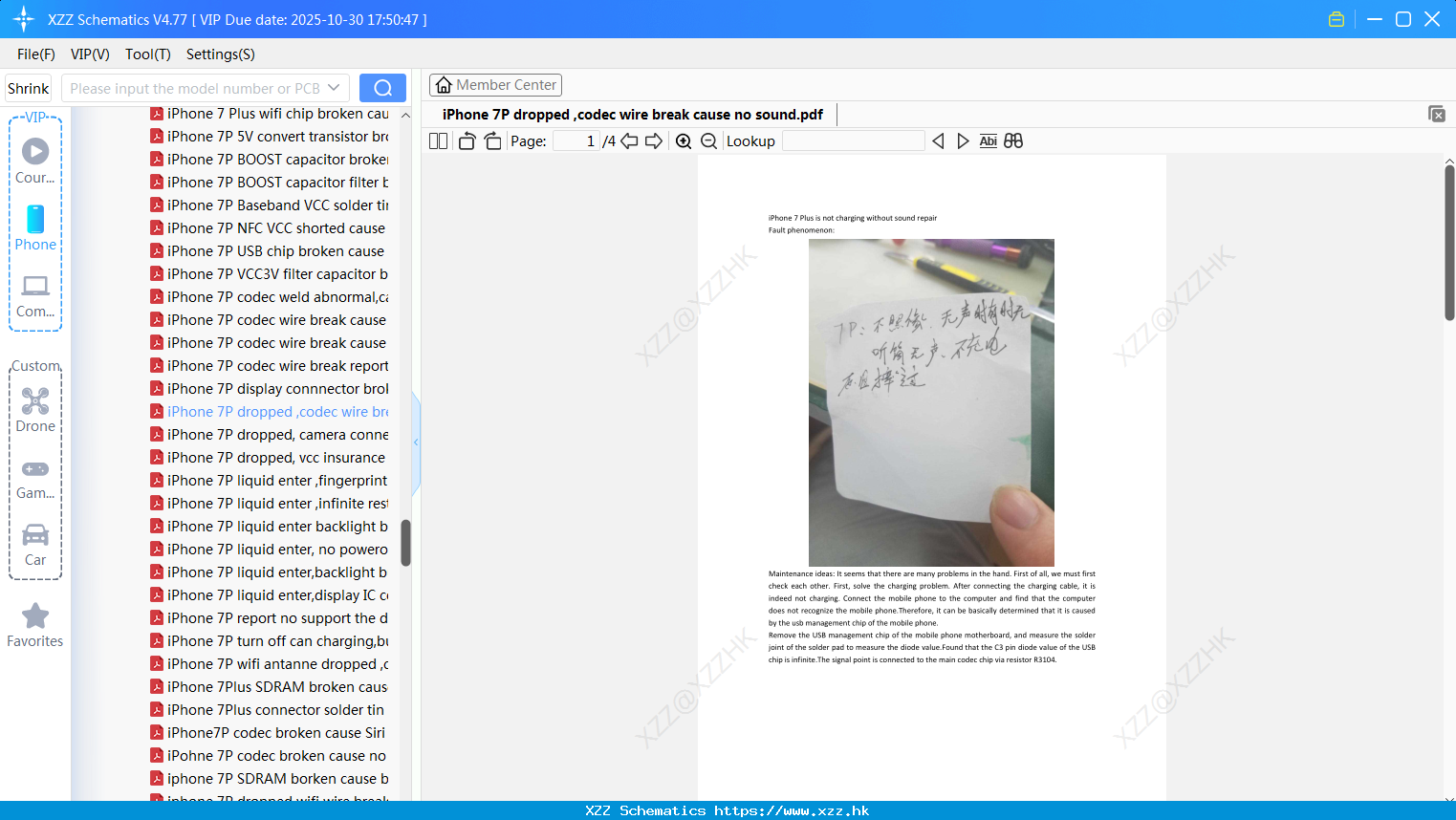Open iPhone 7P codec wire break report file
1456x820 pixels.
click(x=270, y=366)
